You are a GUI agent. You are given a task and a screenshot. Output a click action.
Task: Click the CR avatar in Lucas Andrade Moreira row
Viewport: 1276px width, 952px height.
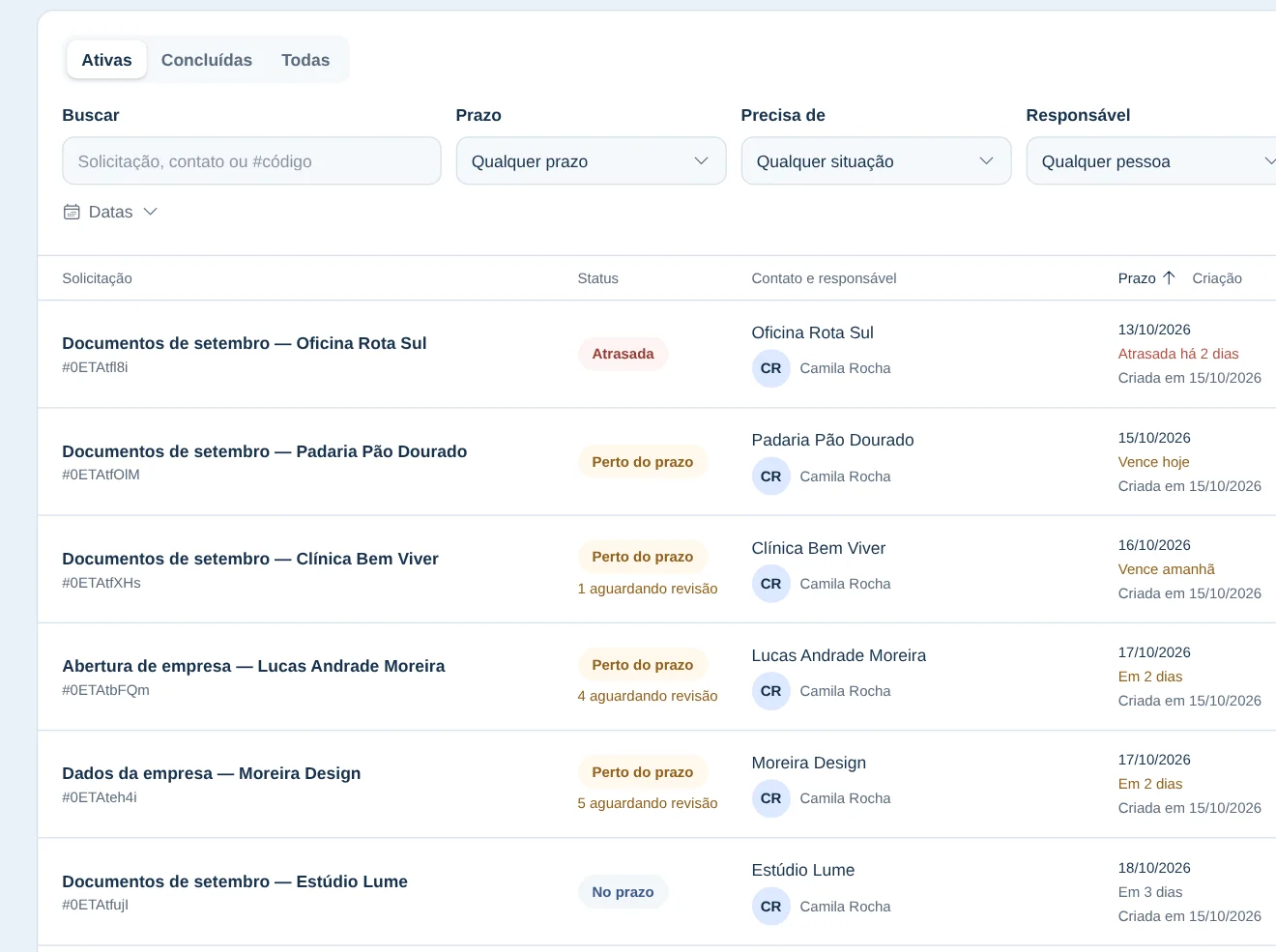point(771,691)
